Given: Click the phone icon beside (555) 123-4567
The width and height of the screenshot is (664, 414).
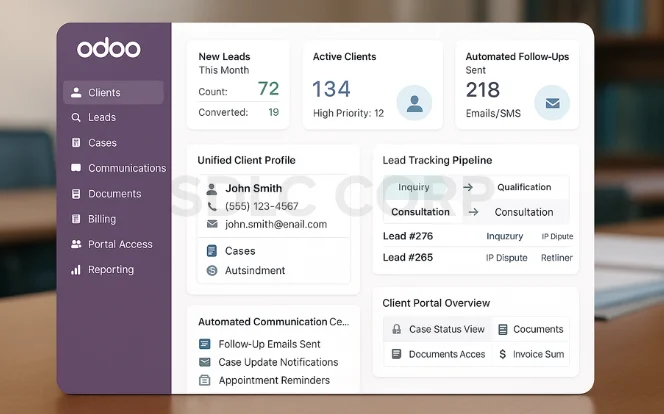Looking at the screenshot, I should 212,207.
